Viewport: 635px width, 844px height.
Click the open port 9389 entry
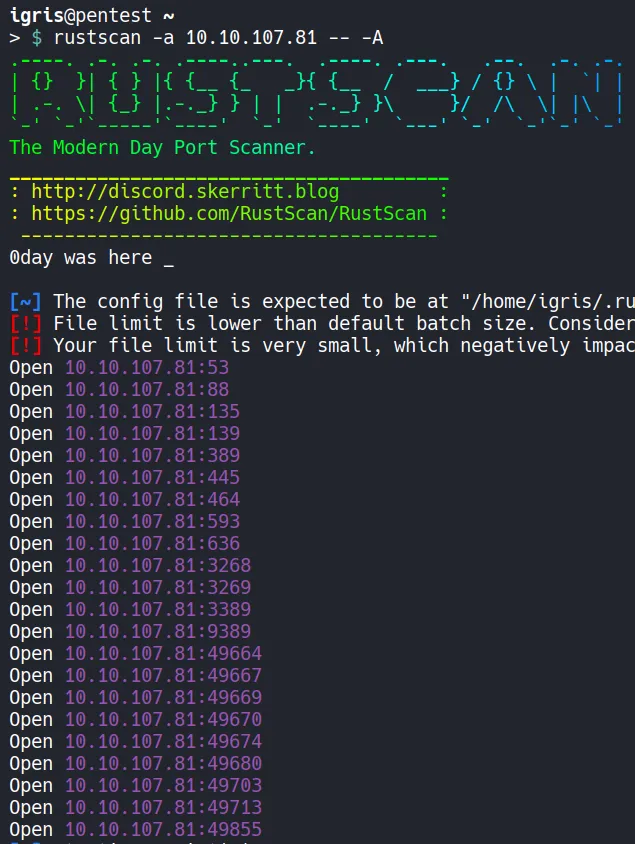coord(158,631)
